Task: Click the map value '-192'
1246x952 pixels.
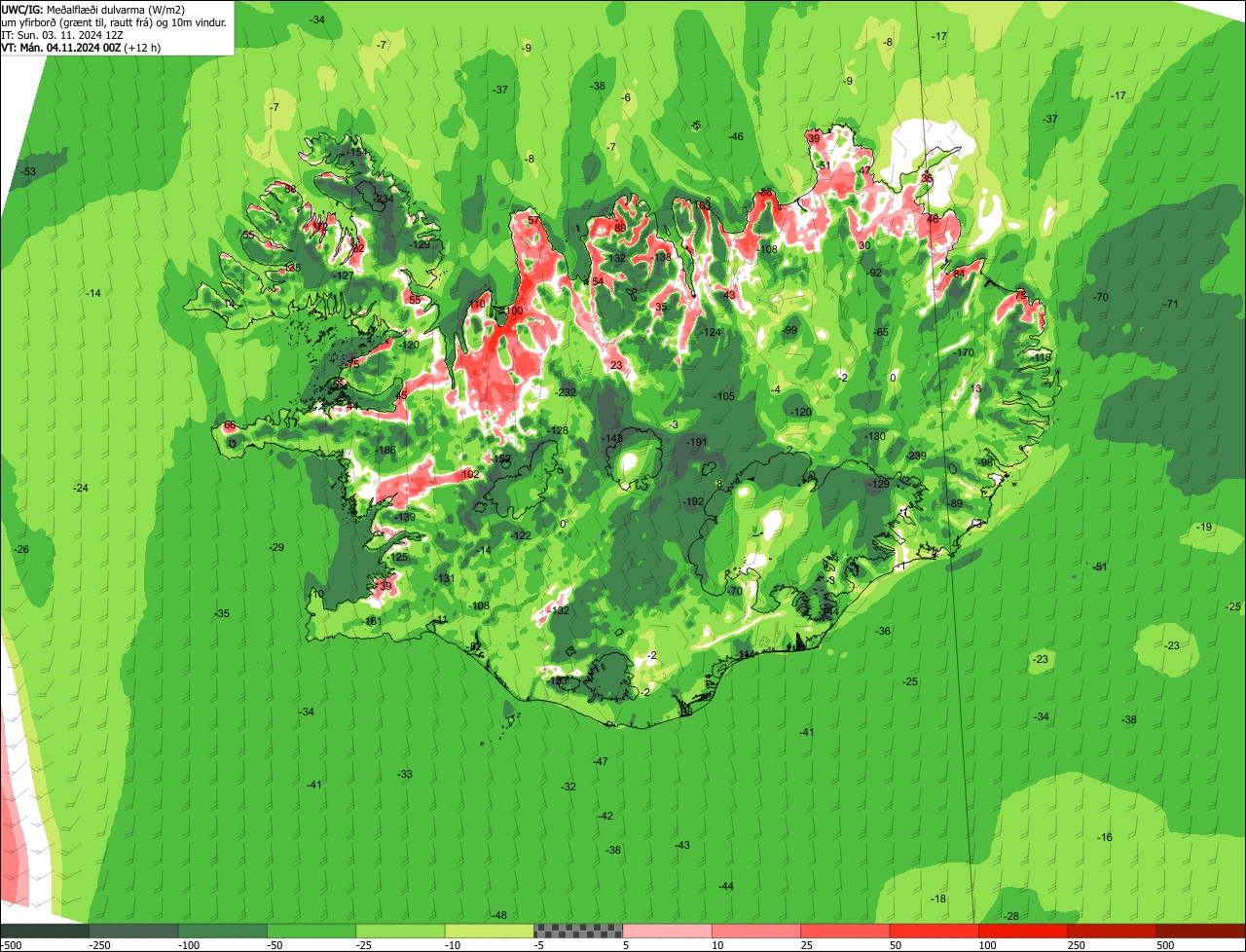Action: point(693,501)
